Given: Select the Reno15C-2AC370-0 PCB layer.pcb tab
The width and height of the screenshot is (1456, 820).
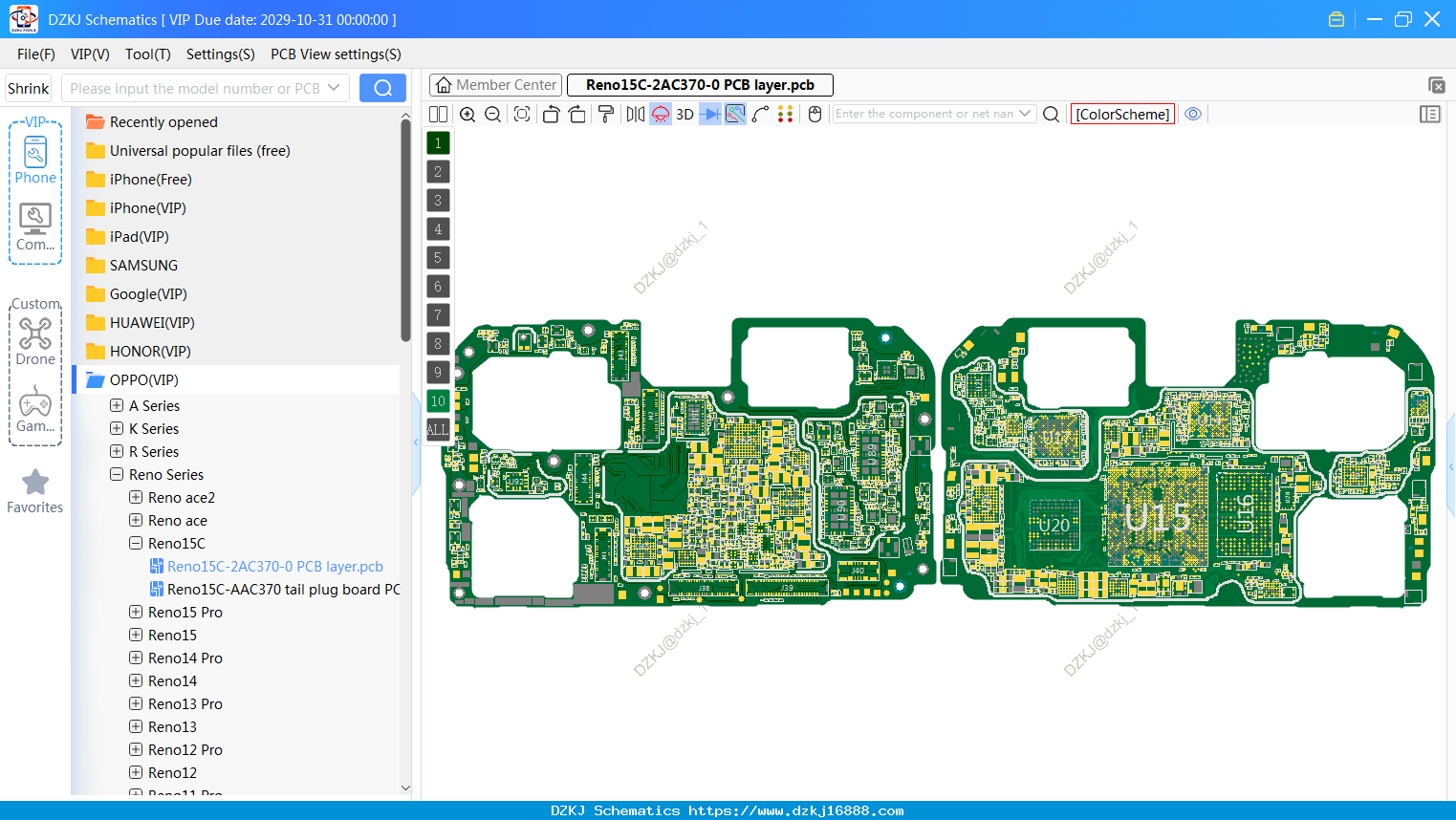Looking at the screenshot, I should pyautogui.click(x=700, y=85).
